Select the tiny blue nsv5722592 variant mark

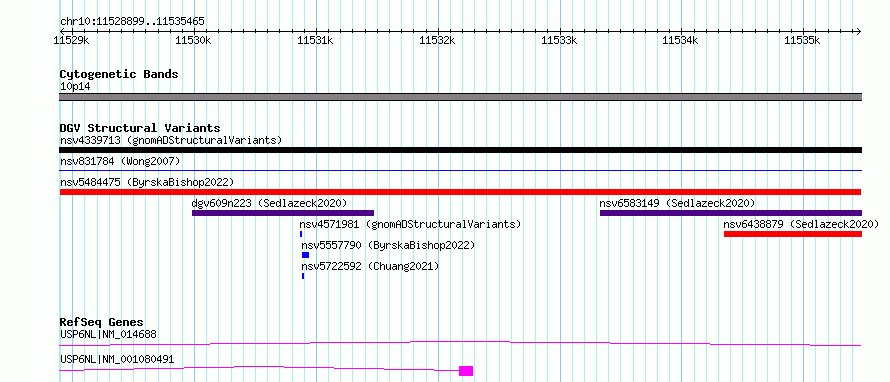[303, 276]
